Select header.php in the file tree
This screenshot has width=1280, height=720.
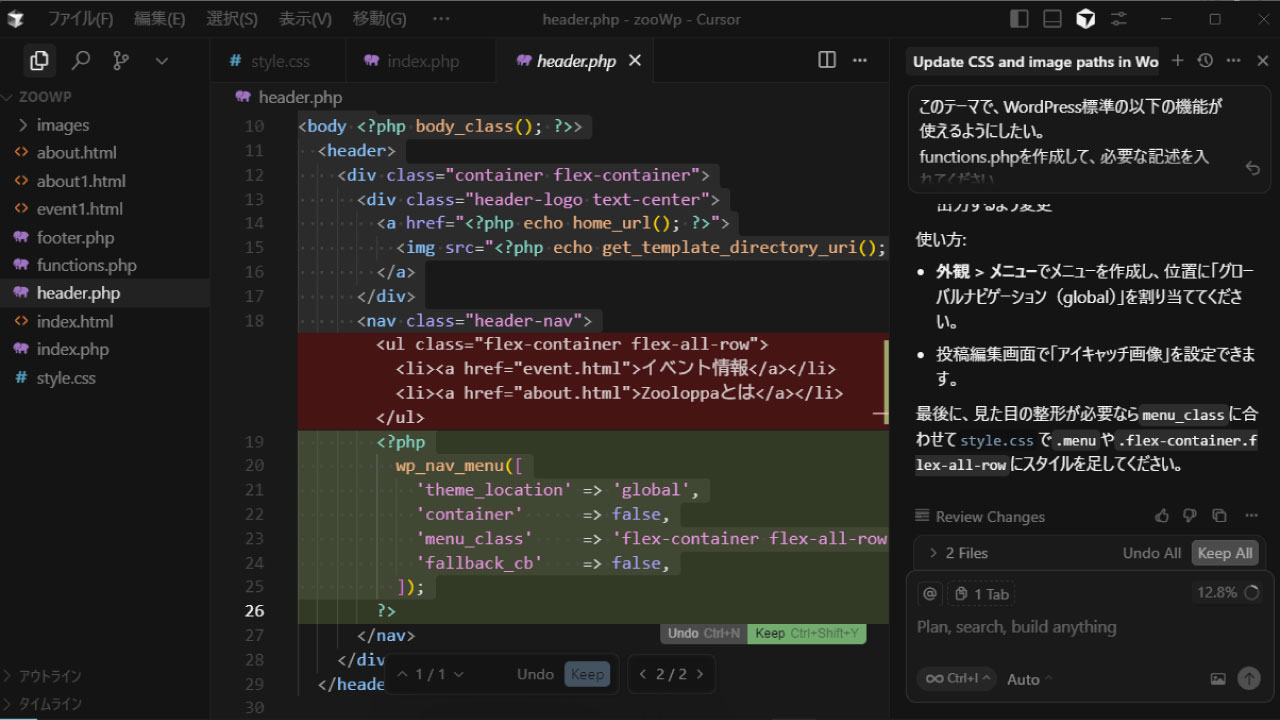pyautogui.click(x=105, y=293)
